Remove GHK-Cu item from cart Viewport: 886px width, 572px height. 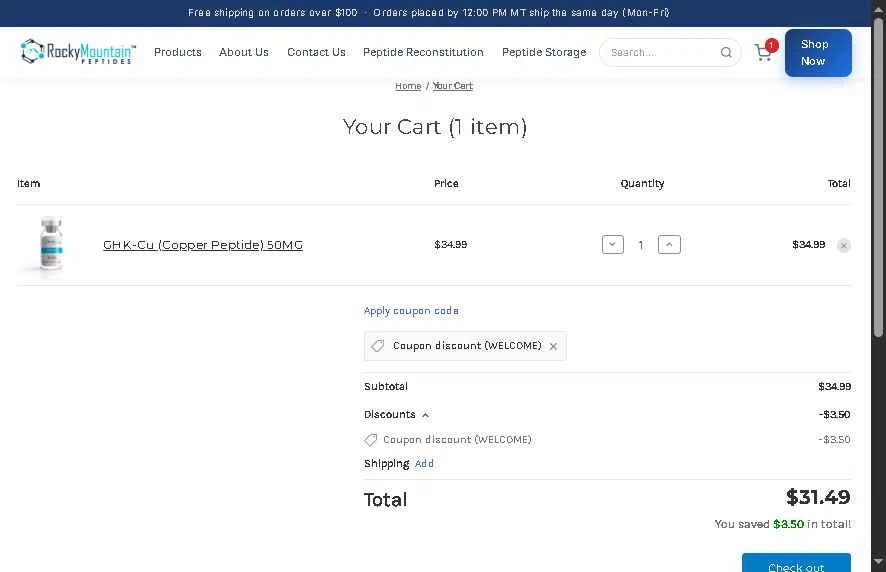coord(844,245)
